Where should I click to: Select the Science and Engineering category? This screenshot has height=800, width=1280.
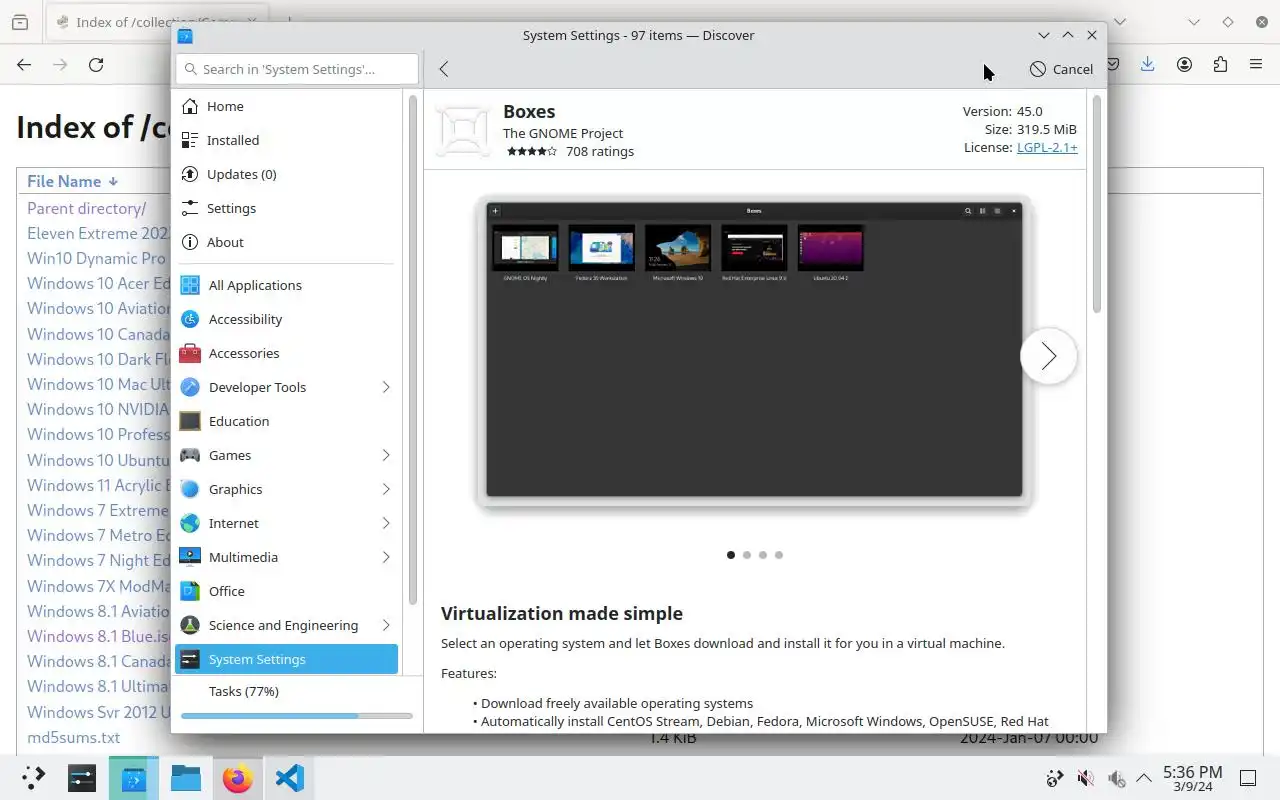[287, 625]
